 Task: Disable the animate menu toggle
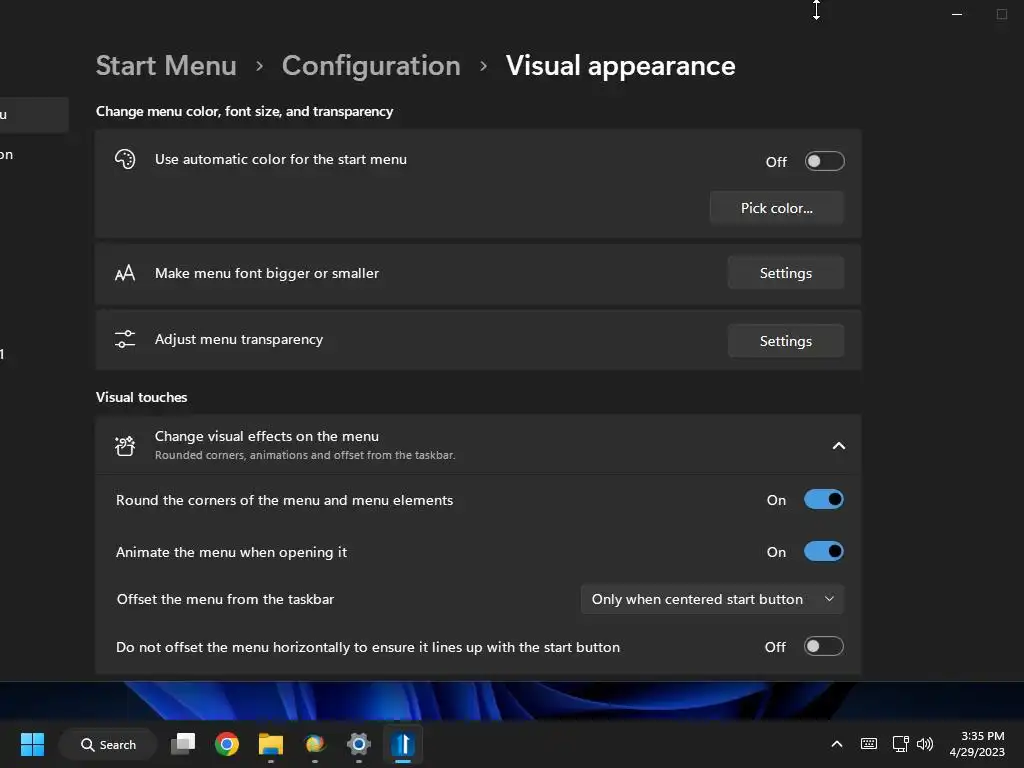pos(824,552)
